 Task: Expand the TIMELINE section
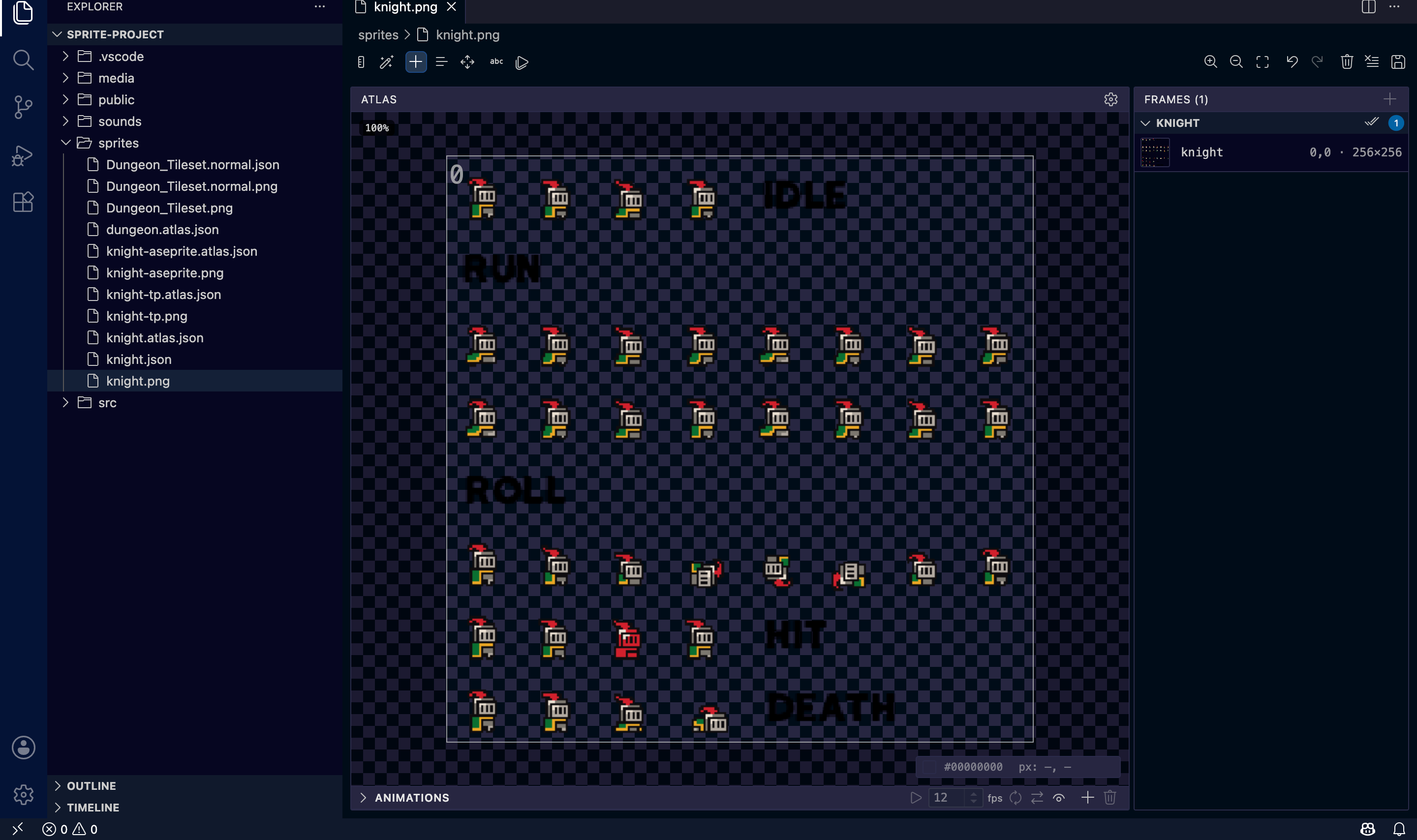click(195, 807)
